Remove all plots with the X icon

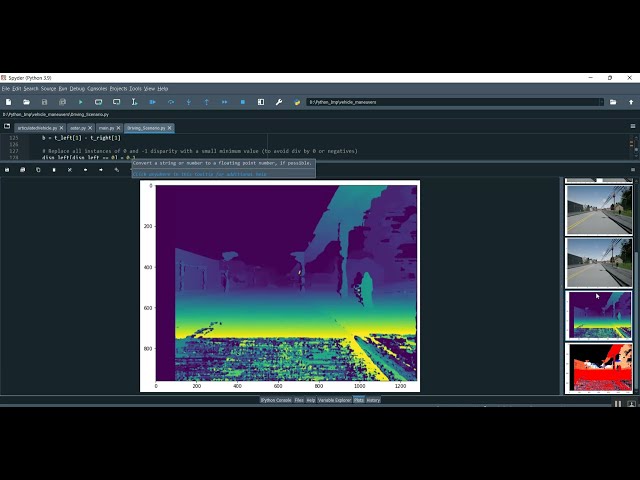(x=69, y=170)
